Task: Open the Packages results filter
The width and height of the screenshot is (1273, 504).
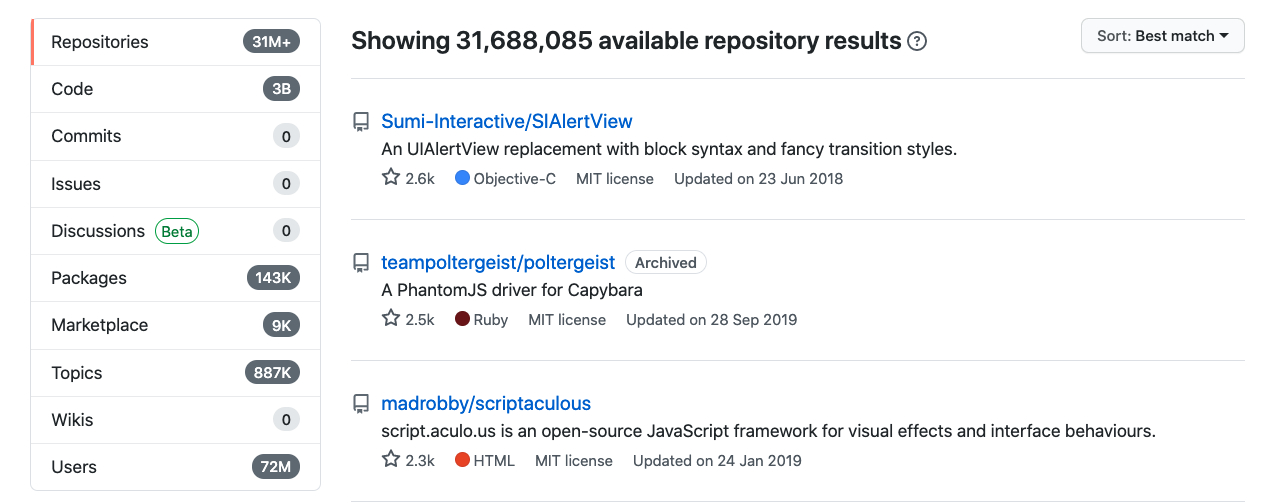Action: [x=175, y=278]
